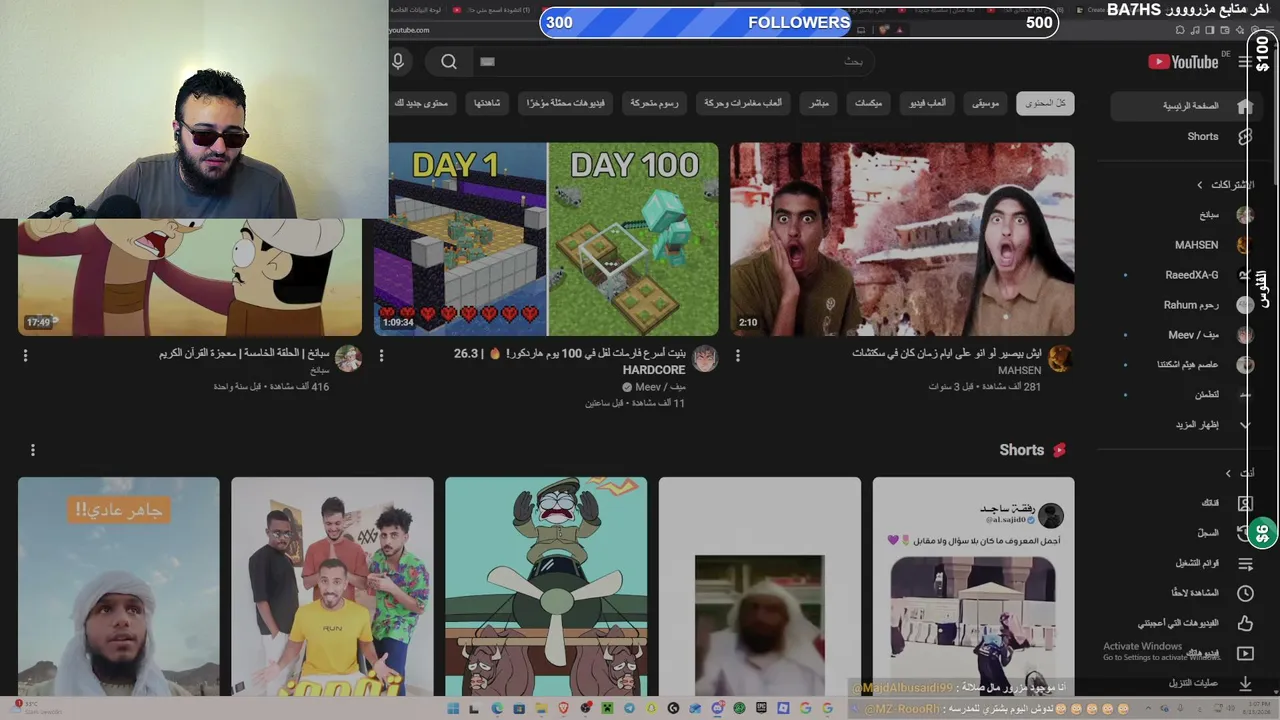Open video title سبانخ الحلقة الخامسة معجزة القرآن الكريم
Viewport: 1280px width, 720px height.
pyautogui.click(x=244, y=354)
